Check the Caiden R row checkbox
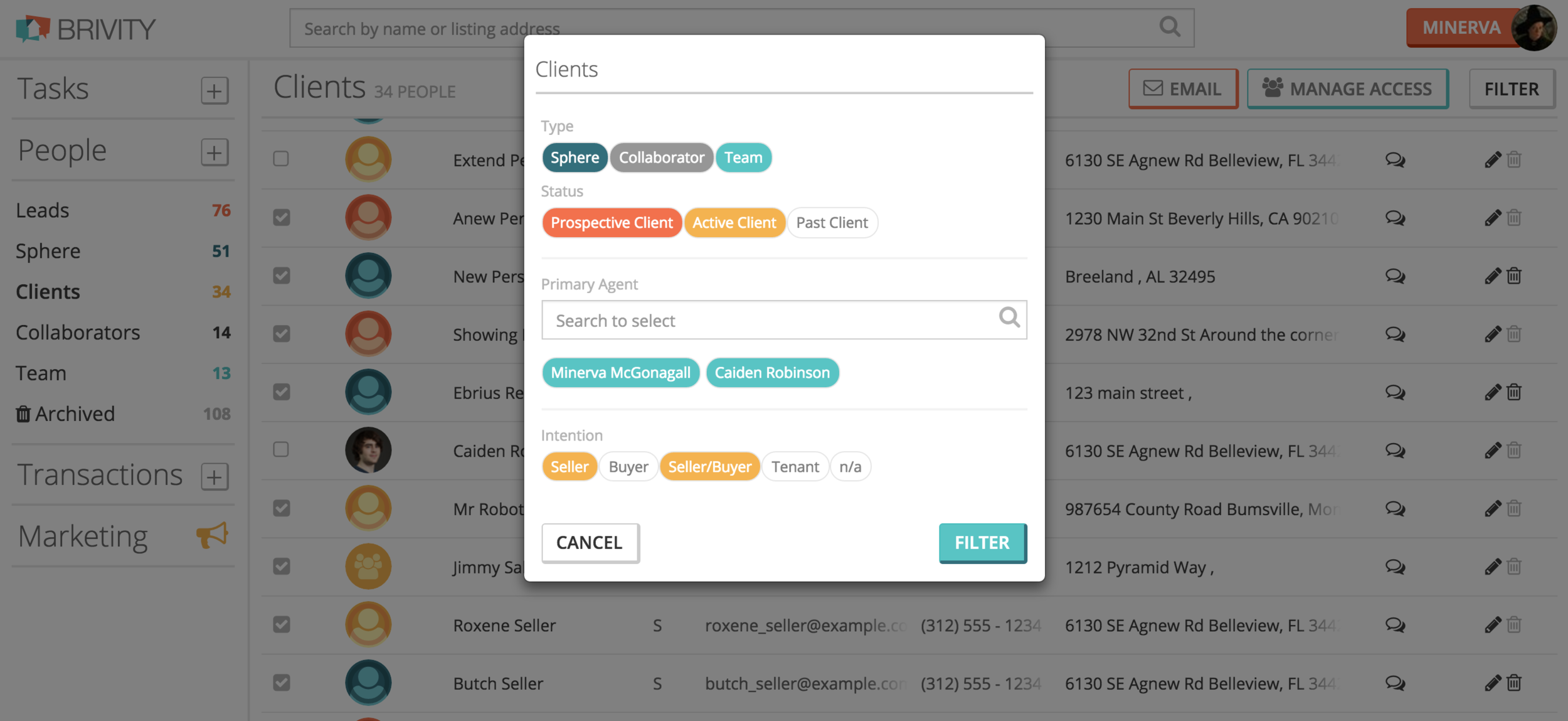The height and width of the screenshot is (721, 1568). pyautogui.click(x=281, y=449)
